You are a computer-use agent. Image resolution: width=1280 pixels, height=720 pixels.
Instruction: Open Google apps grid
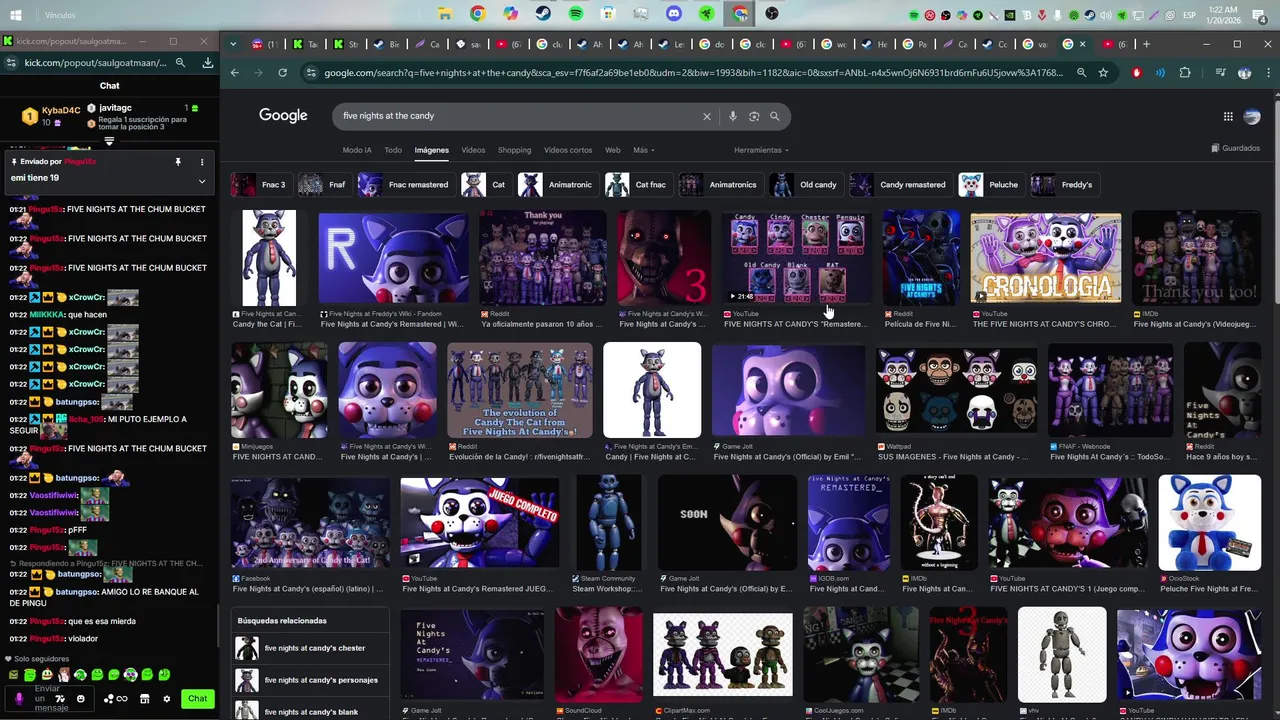tap(1228, 116)
